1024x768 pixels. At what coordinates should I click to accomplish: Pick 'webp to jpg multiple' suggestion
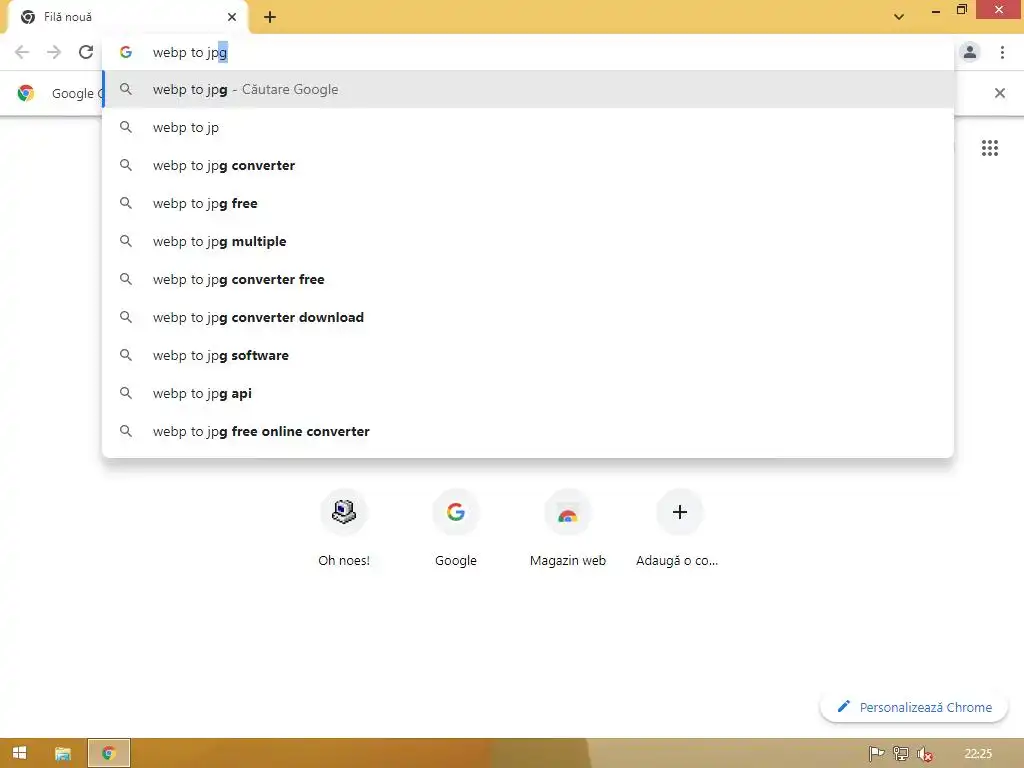coord(528,241)
